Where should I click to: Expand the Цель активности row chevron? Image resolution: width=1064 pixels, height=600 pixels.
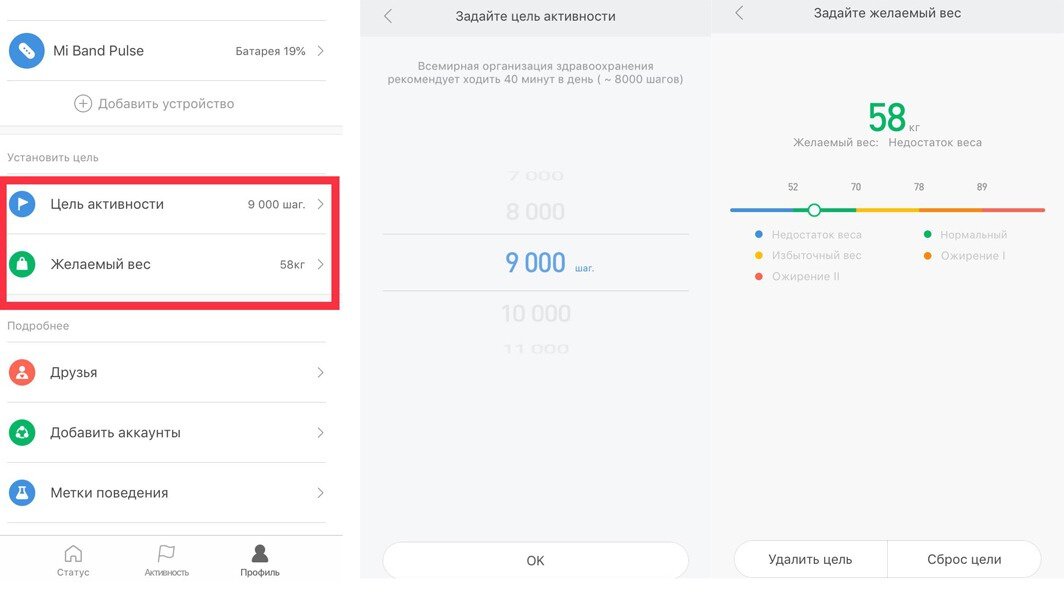click(x=320, y=204)
